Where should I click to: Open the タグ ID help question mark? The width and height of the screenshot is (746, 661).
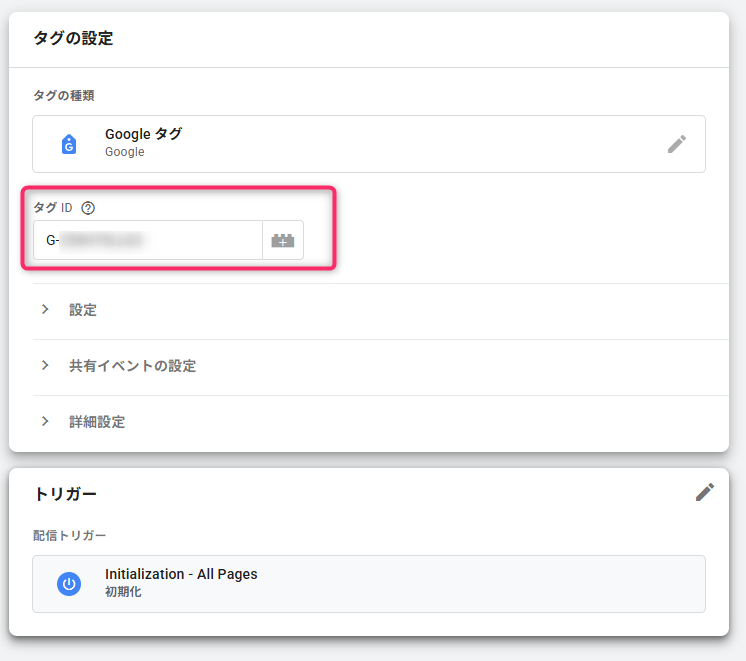[x=88, y=208]
